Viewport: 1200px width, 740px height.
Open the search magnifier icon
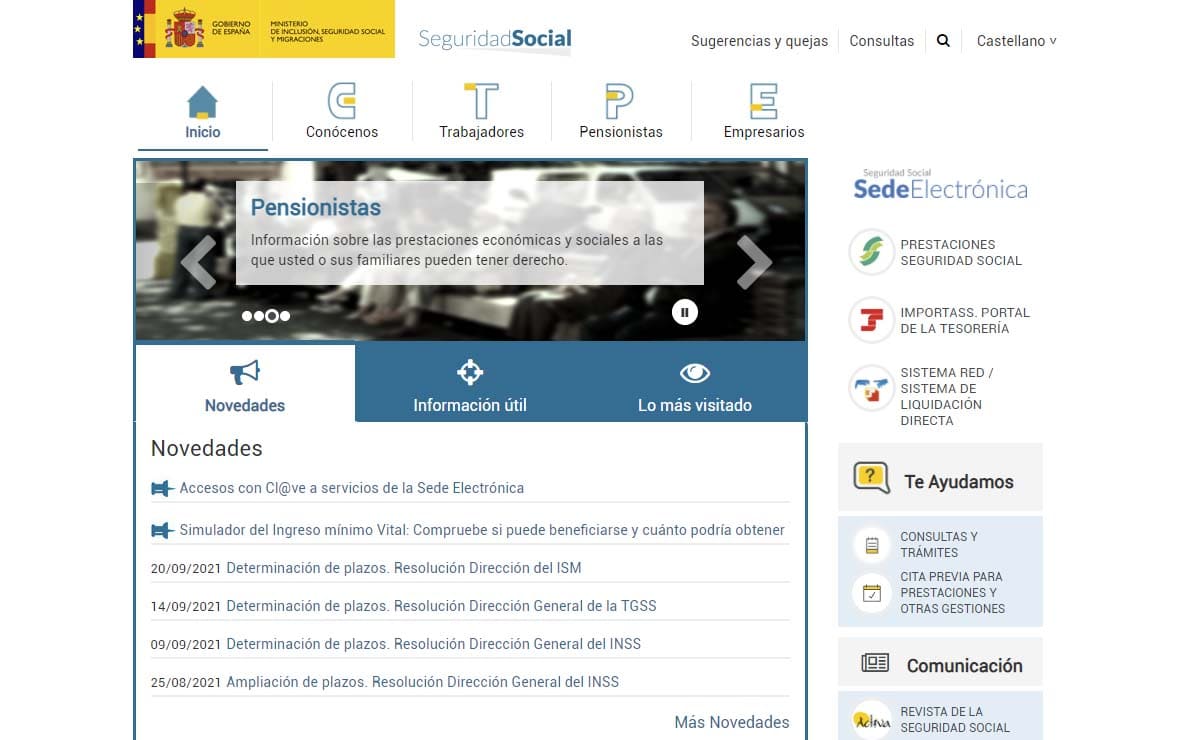pyautogui.click(x=942, y=40)
